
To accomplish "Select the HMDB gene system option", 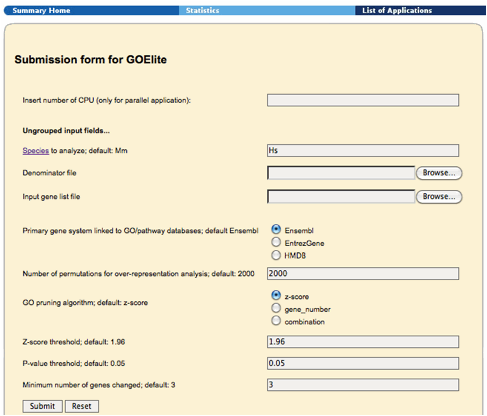I will (x=276, y=255).
